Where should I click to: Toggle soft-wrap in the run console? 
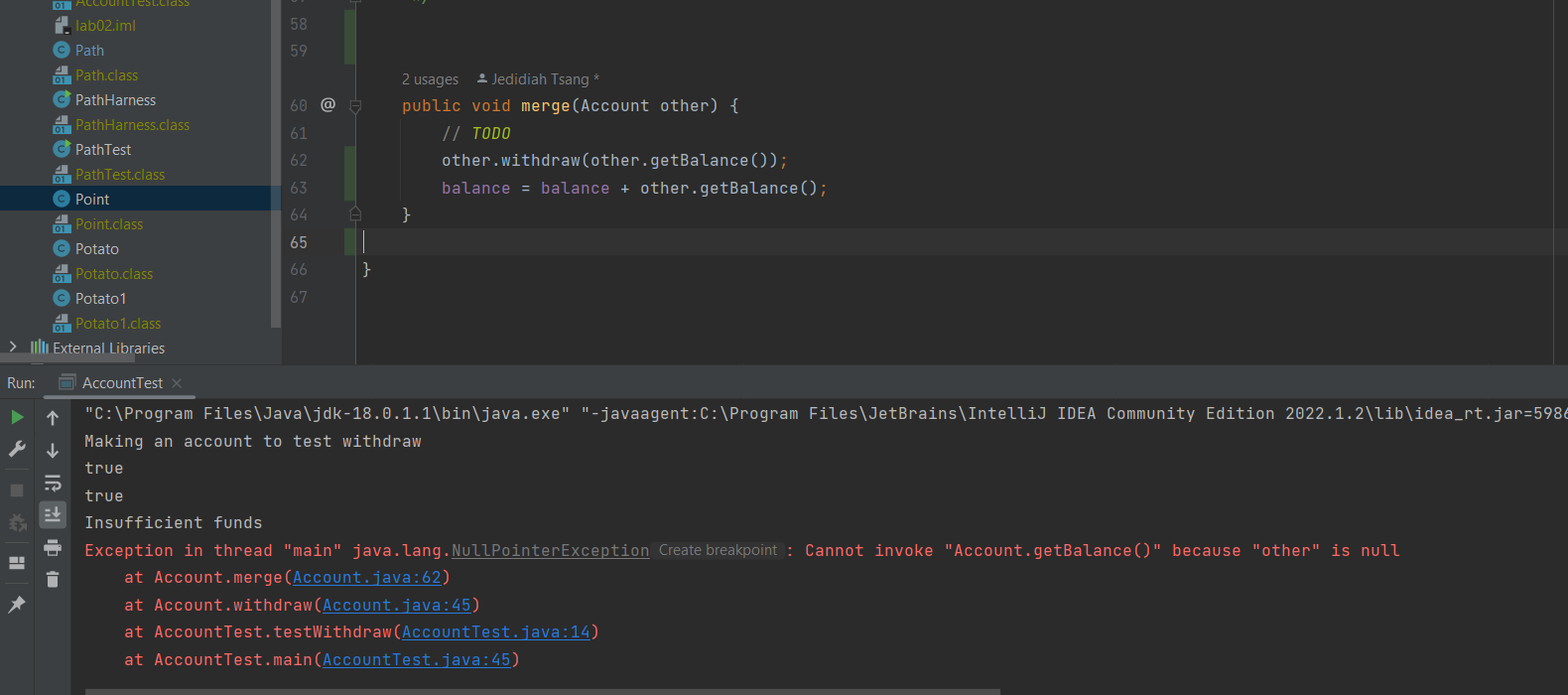coord(53,484)
